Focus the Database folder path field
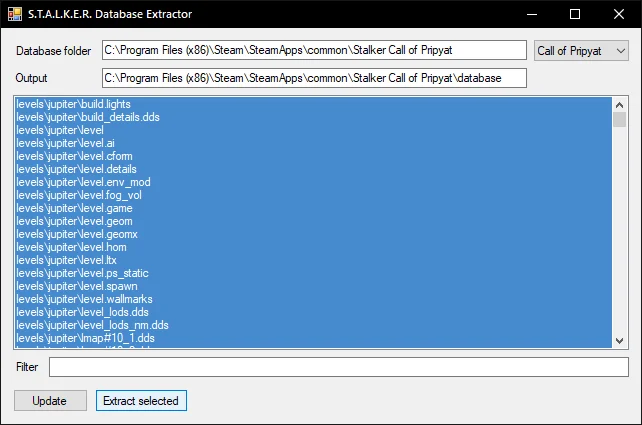 pyautogui.click(x=314, y=50)
